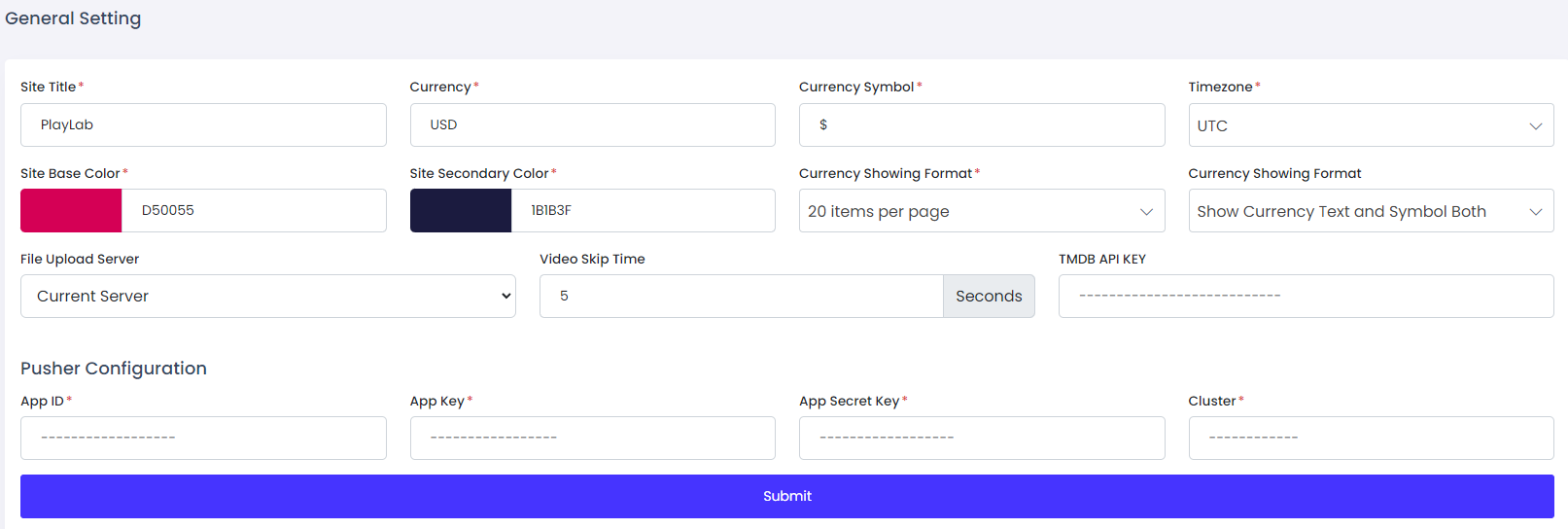The image size is (1568, 529).
Task: Click the Pusher App ID field
Action: click(x=203, y=439)
